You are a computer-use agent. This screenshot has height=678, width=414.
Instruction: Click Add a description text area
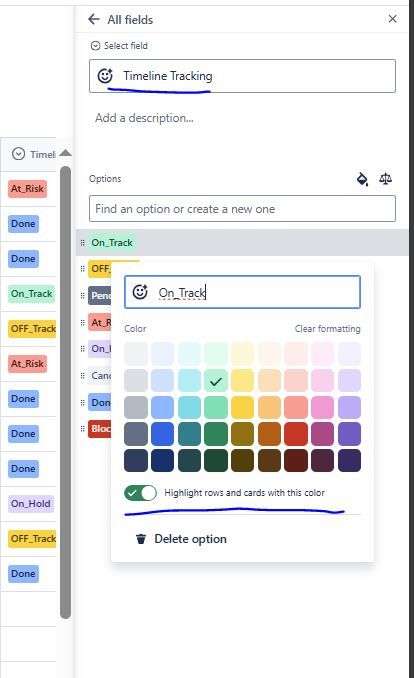[144, 118]
